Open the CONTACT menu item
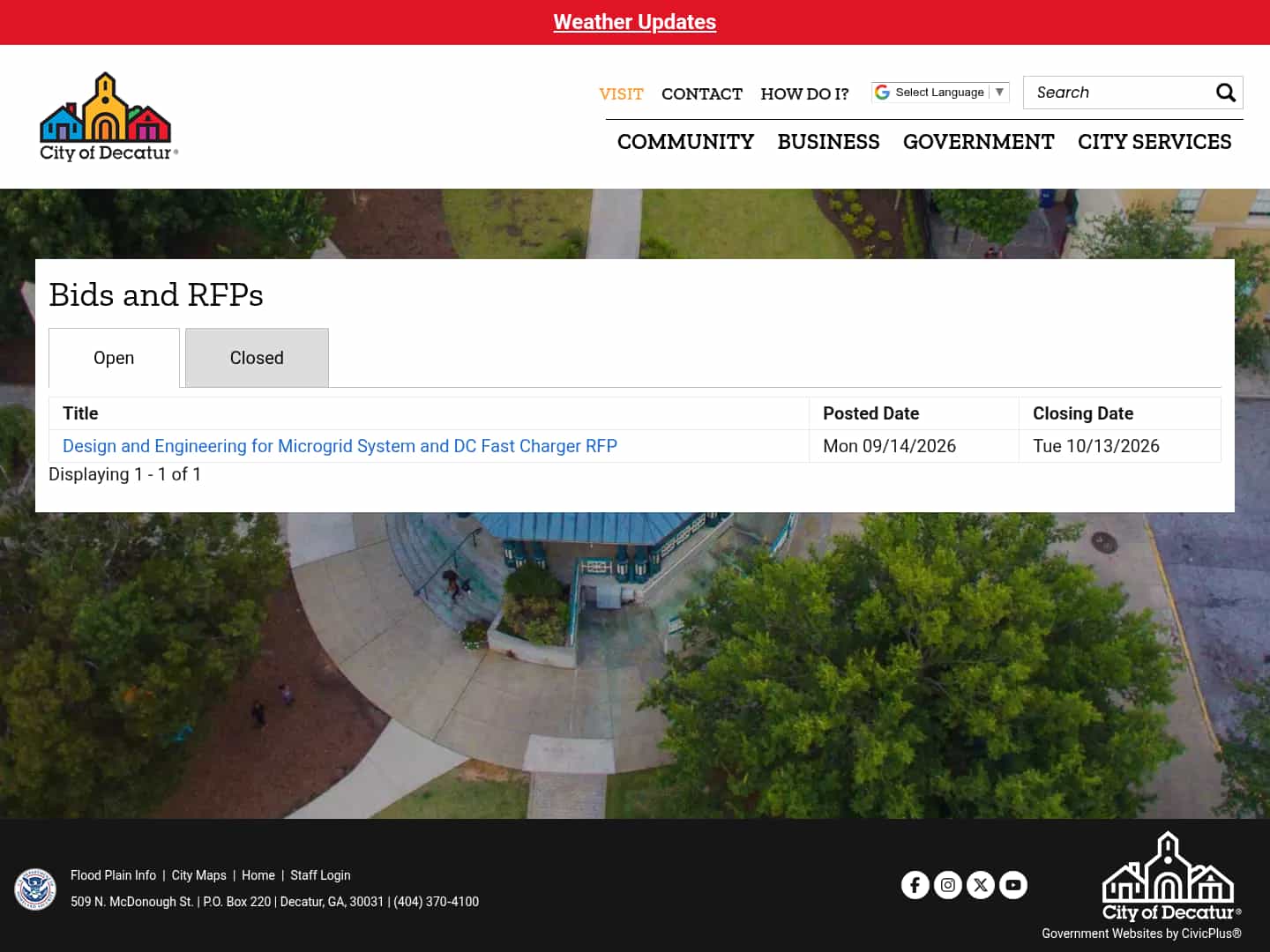Image resolution: width=1270 pixels, height=952 pixels. pos(702,93)
